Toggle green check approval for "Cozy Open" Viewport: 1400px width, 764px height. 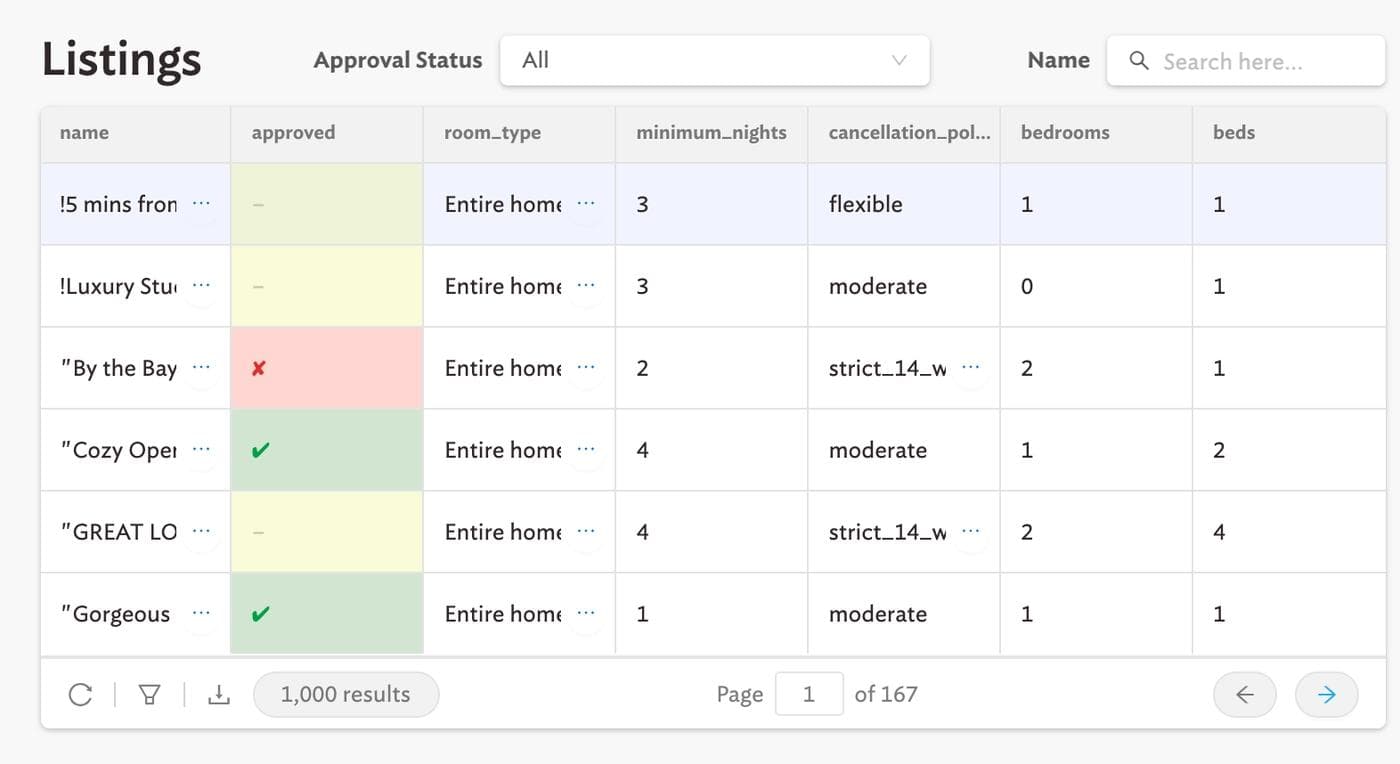click(260, 450)
